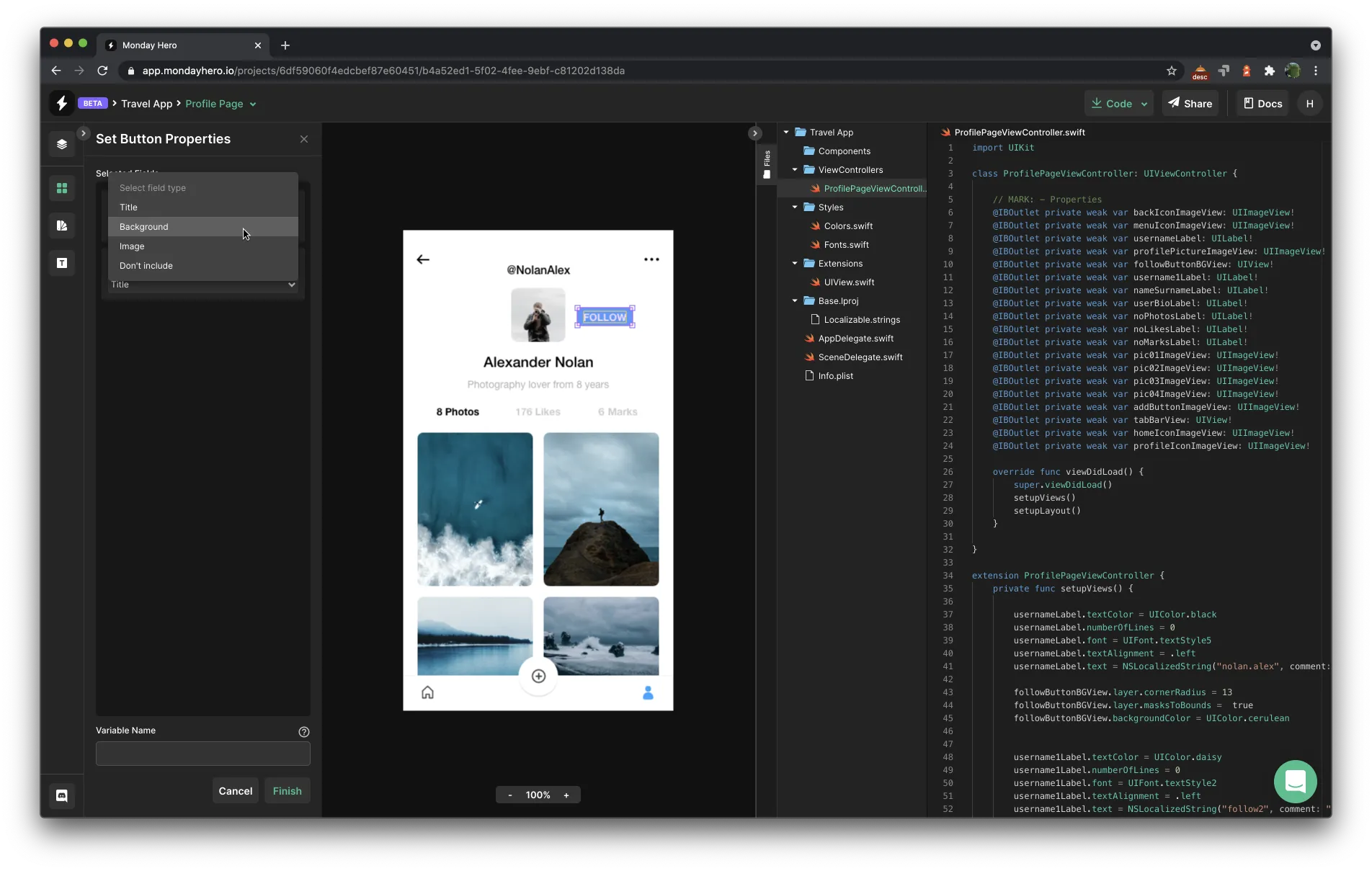Click the Variable Name help question icon

pos(304,731)
